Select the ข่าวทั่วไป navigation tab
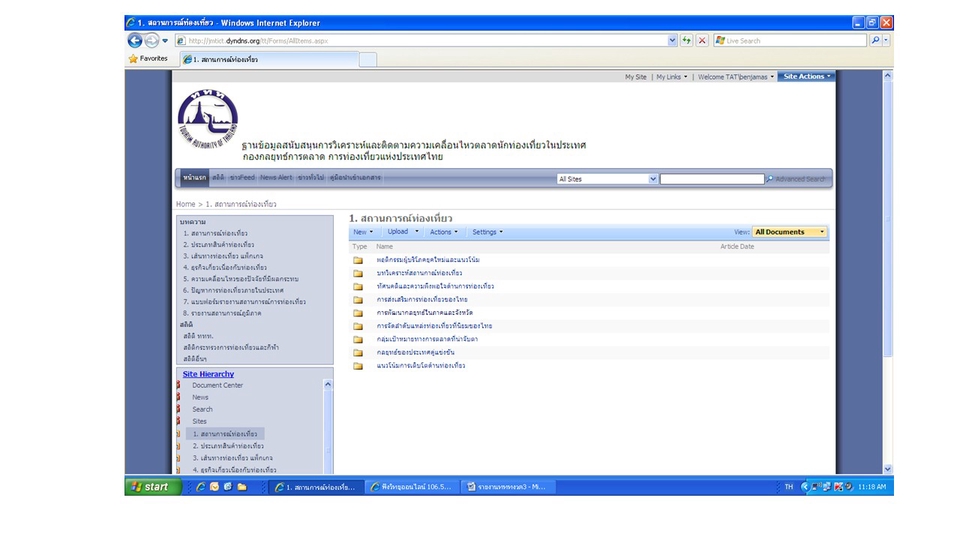This screenshot has height=540, width=960. coord(310,178)
